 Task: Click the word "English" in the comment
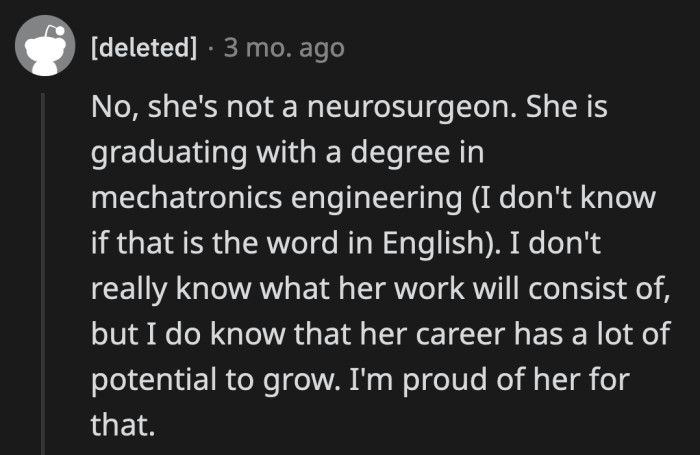click(x=435, y=243)
